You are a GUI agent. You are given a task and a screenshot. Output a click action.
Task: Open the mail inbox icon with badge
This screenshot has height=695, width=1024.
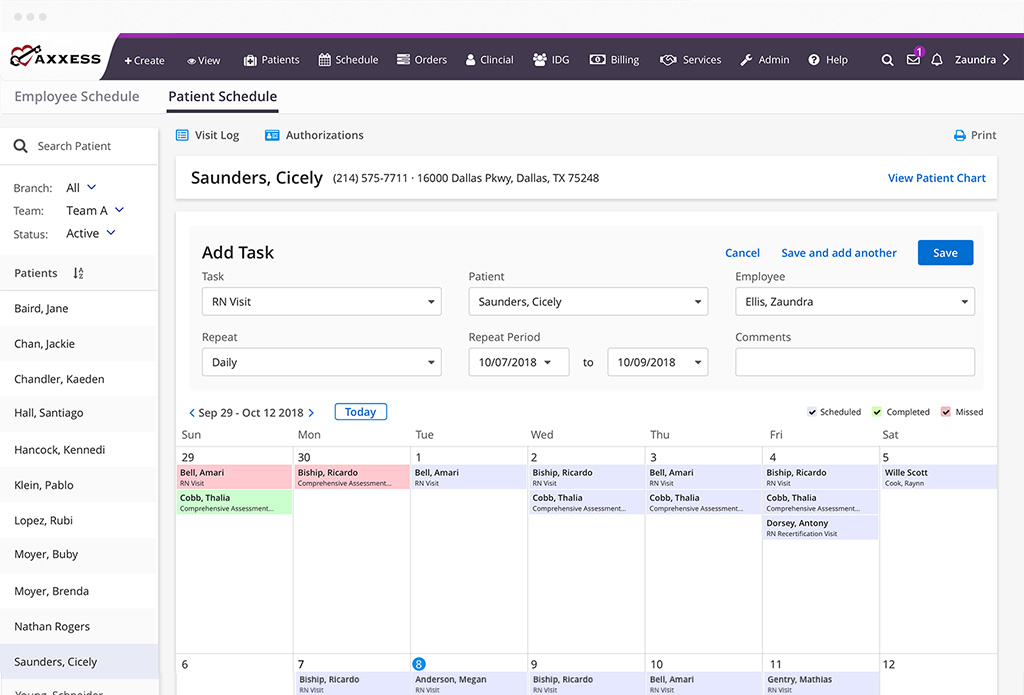click(x=913, y=60)
